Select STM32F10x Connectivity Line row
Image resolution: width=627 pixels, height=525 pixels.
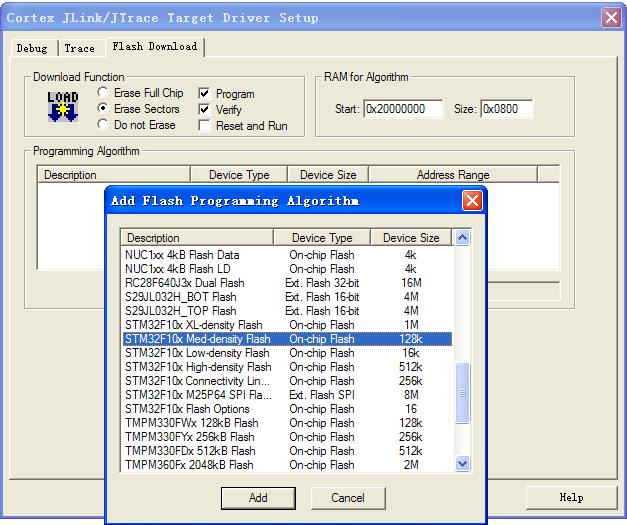(288, 381)
